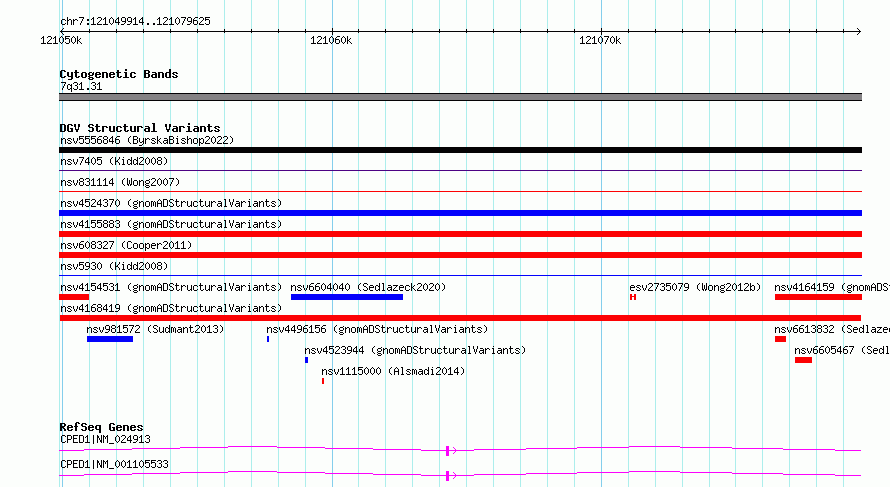Viewport: 890px width, 487px height.
Task: Click the gray 7q31.31 cytogenetic band bar
Action: point(460,97)
